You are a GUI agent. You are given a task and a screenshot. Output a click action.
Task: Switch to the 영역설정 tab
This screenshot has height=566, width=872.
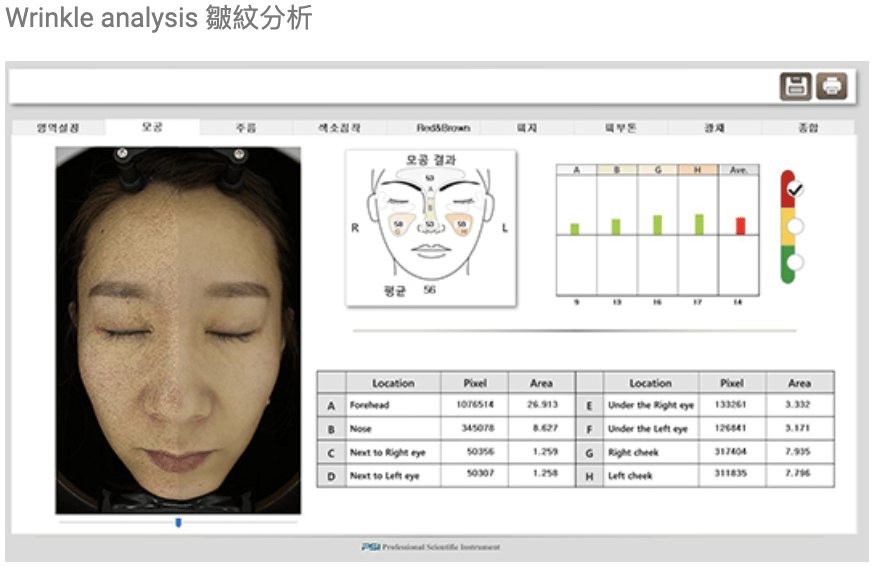pos(58,128)
